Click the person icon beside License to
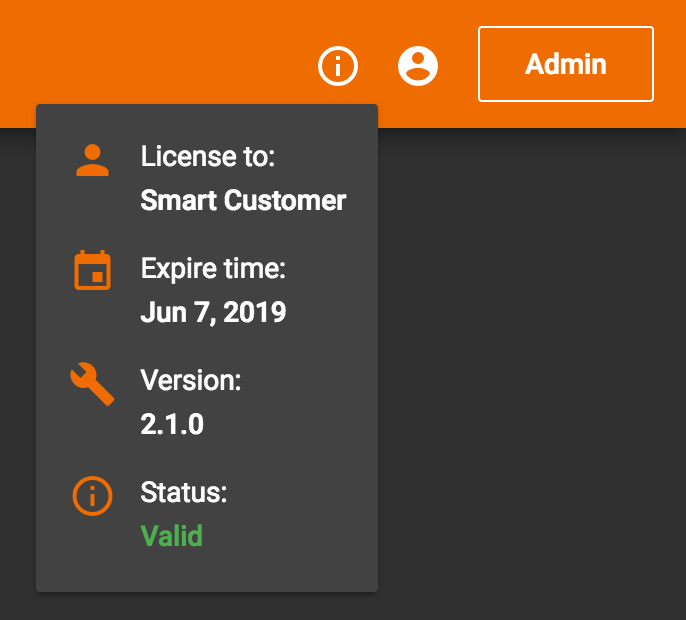 (x=92, y=160)
